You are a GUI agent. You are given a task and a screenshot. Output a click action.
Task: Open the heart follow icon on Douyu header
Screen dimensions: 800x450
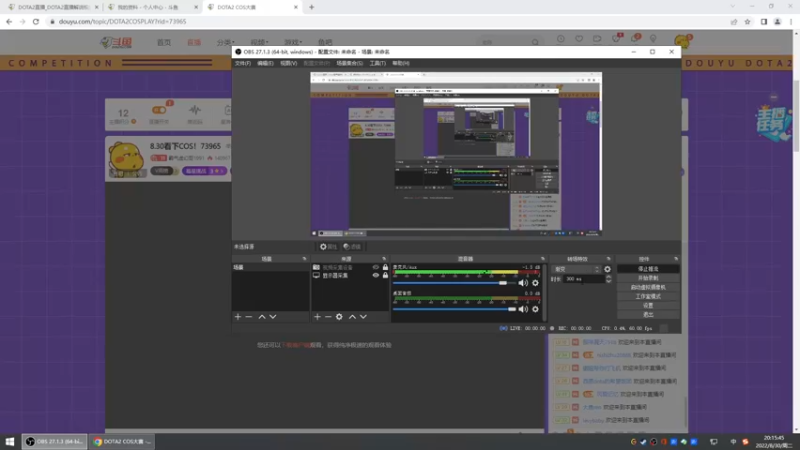[x=579, y=39]
